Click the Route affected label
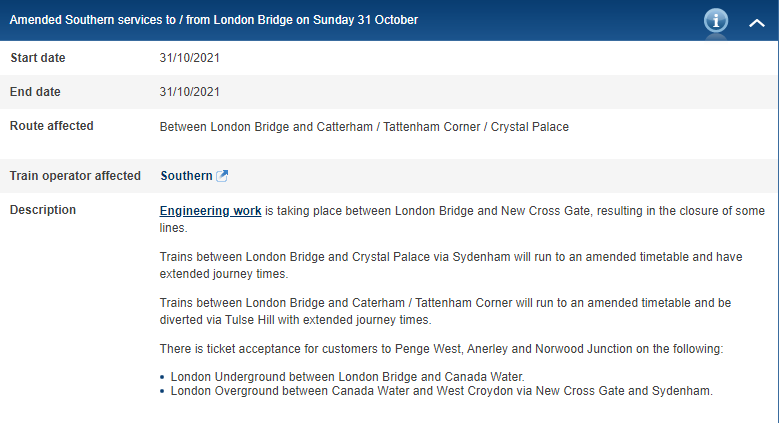Viewport: 779px width, 423px height. tap(52, 126)
